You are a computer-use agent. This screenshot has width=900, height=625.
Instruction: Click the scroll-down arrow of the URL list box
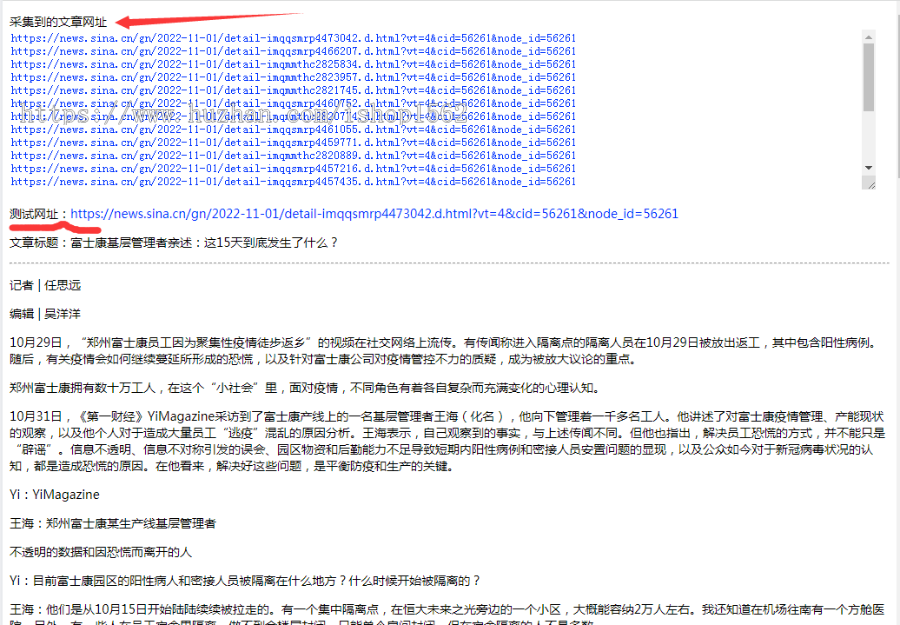tap(868, 168)
